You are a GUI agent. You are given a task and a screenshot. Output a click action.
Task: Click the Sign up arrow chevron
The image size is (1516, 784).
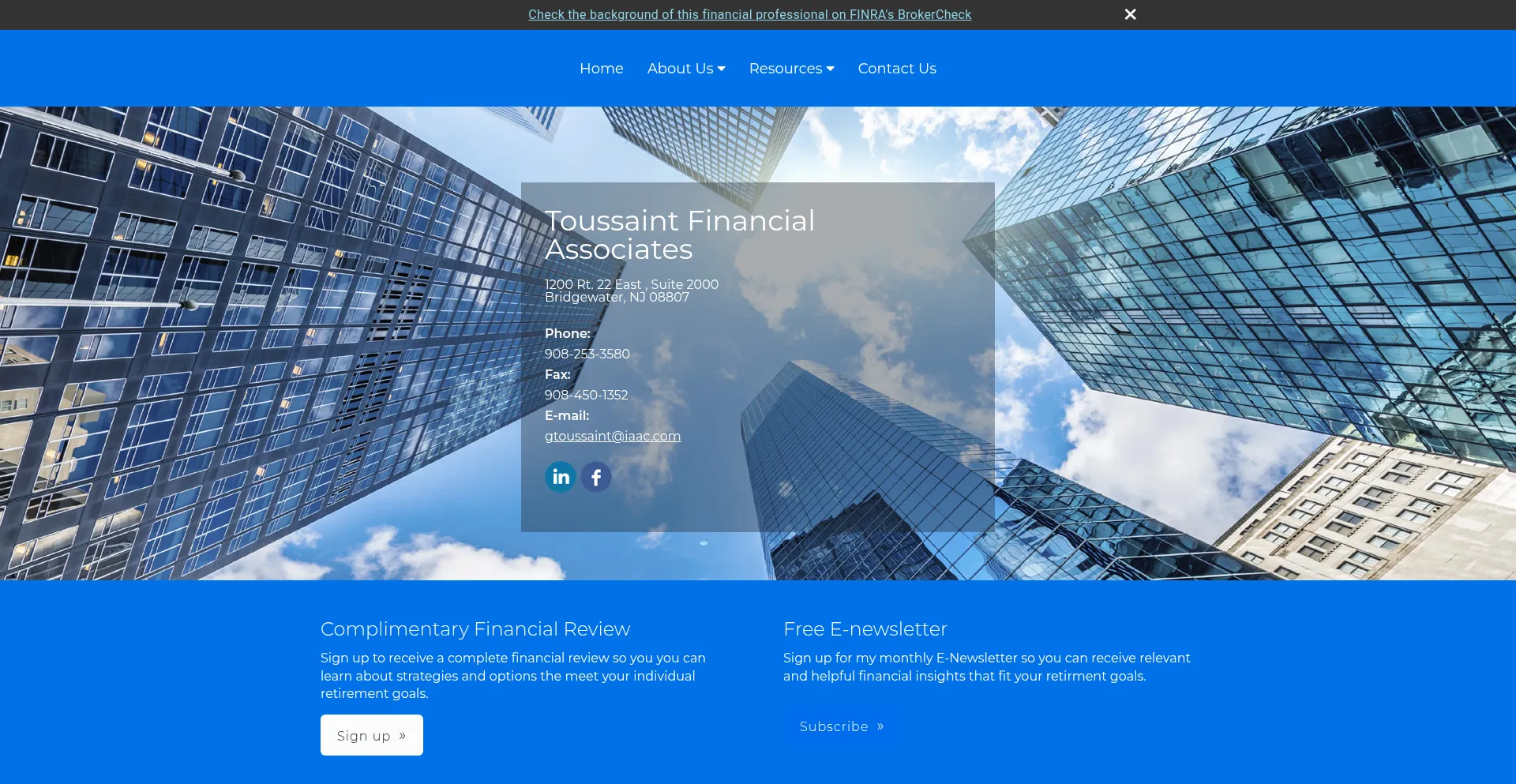pyautogui.click(x=402, y=734)
